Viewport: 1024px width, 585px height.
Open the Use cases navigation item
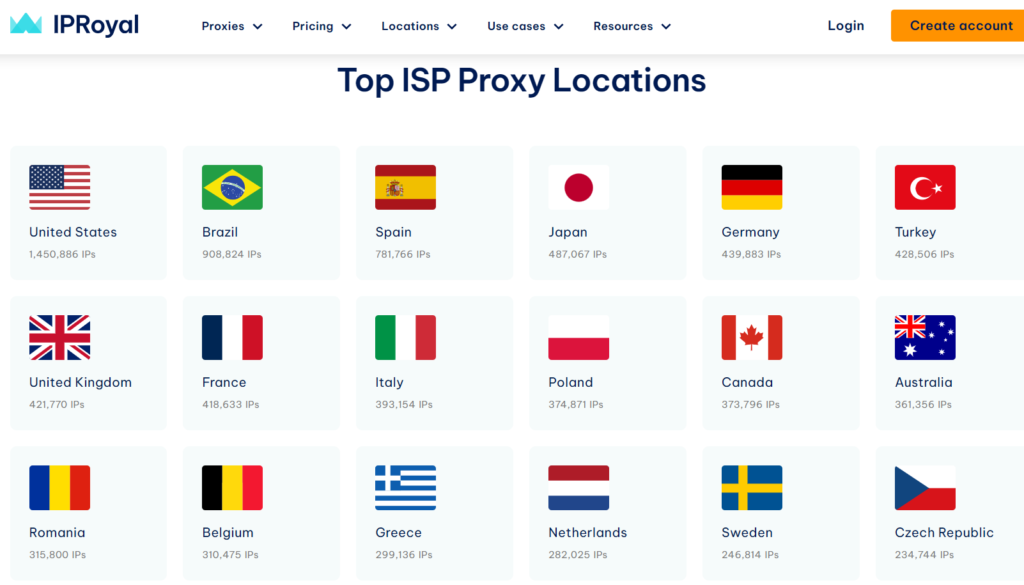[x=516, y=26]
